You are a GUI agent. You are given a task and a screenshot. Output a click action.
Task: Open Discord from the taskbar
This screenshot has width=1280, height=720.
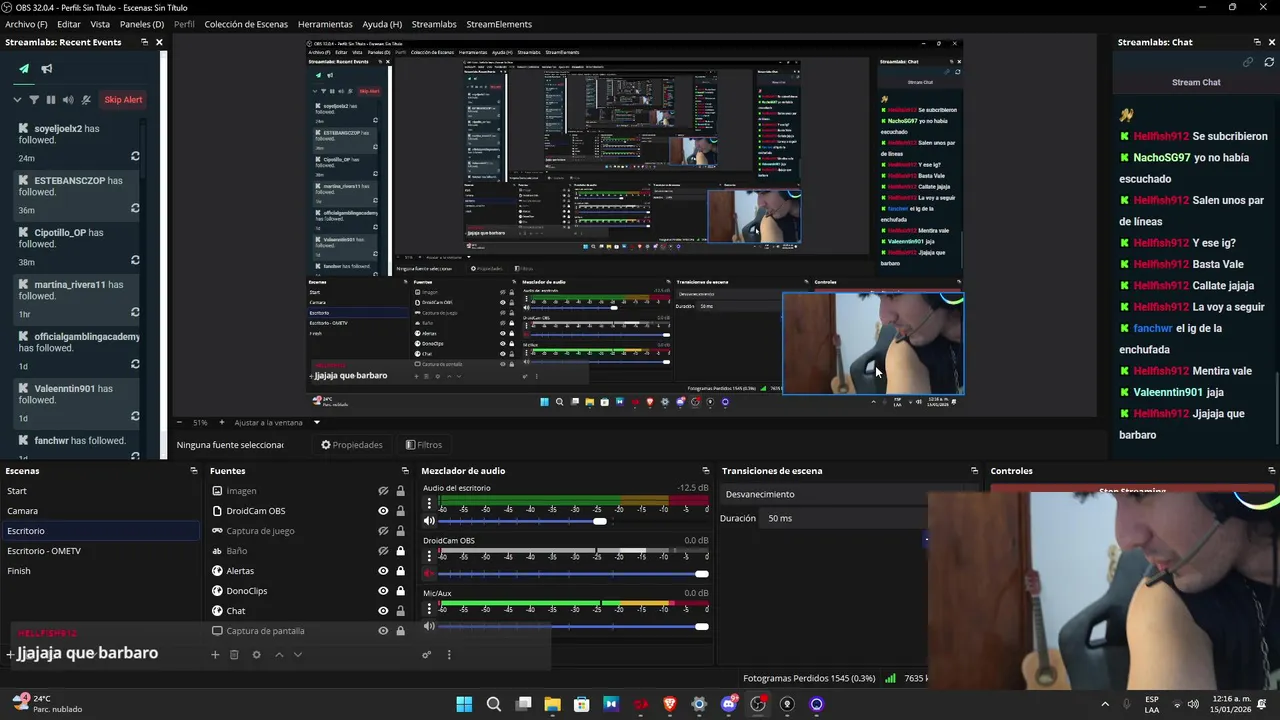point(729,704)
